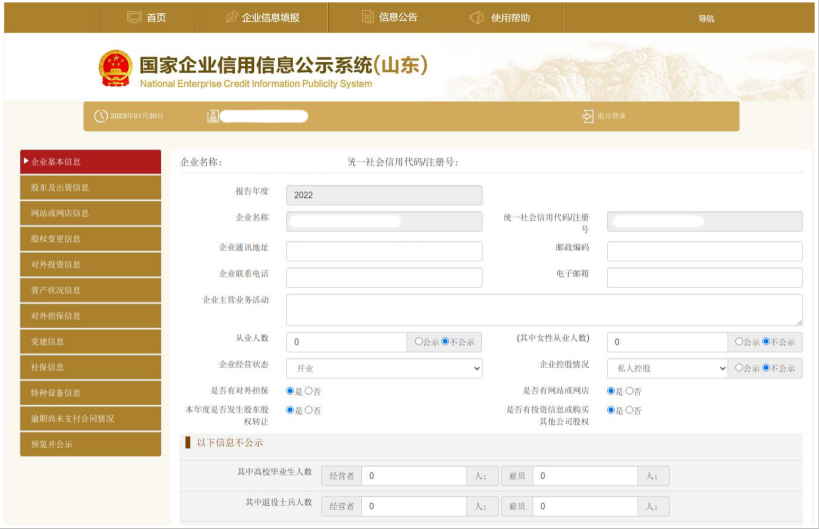The height and width of the screenshot is (529, 820).
Task: Select 否 for 是否有网站或网店
Action: pyautogui.click(x=628, y=391)
